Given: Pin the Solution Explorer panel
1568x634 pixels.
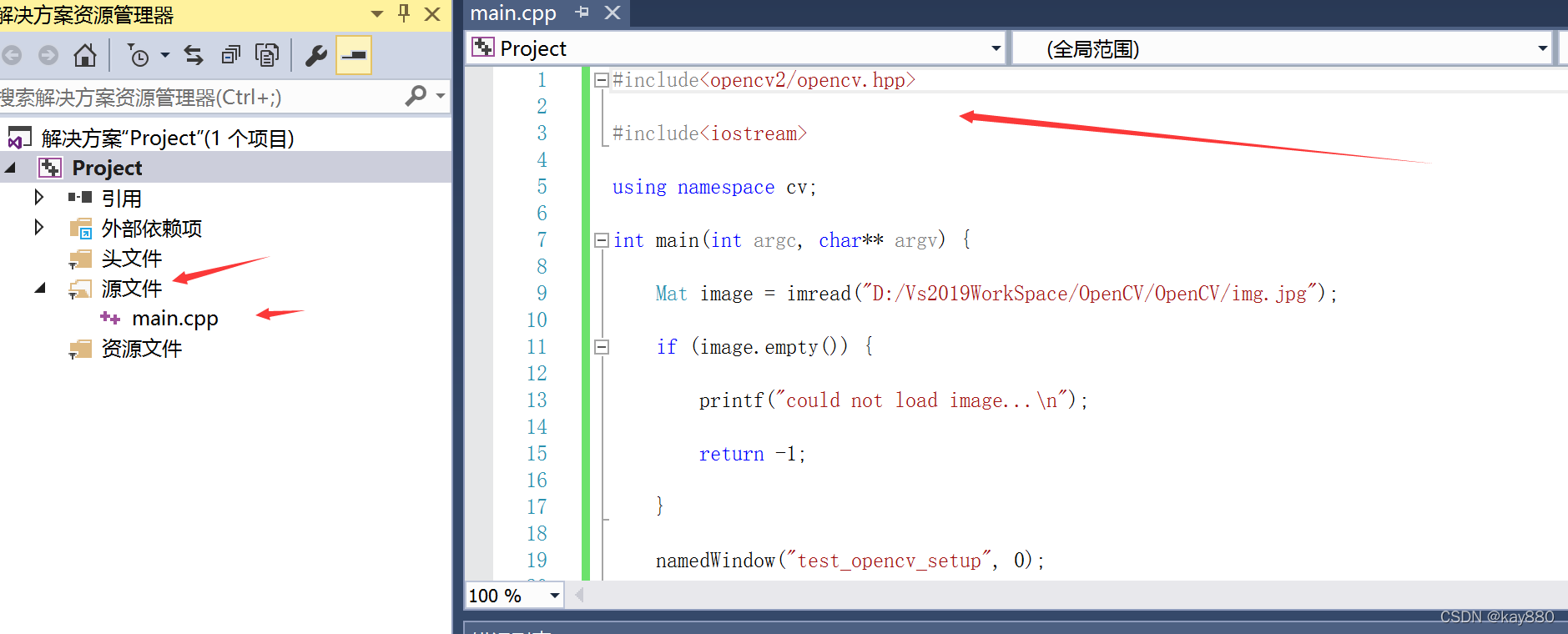Looking at the screenshot, I should click(x=404, y=13).
